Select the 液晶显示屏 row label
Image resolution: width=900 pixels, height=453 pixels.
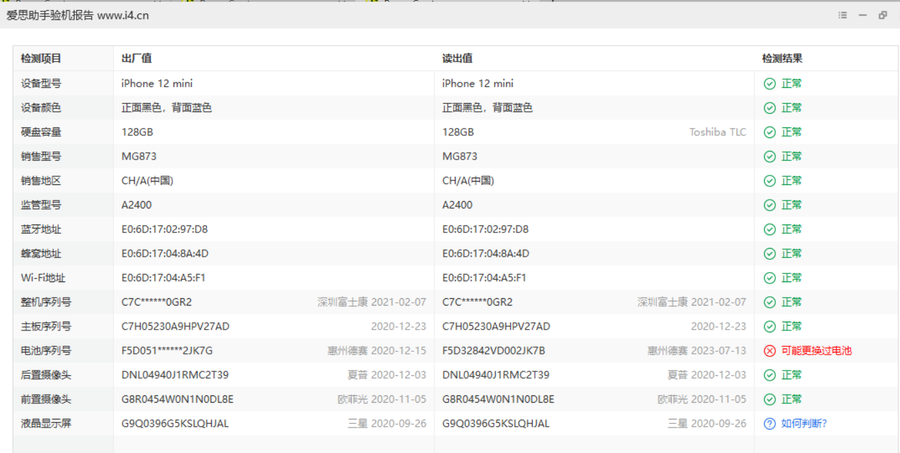coord(46,424)
